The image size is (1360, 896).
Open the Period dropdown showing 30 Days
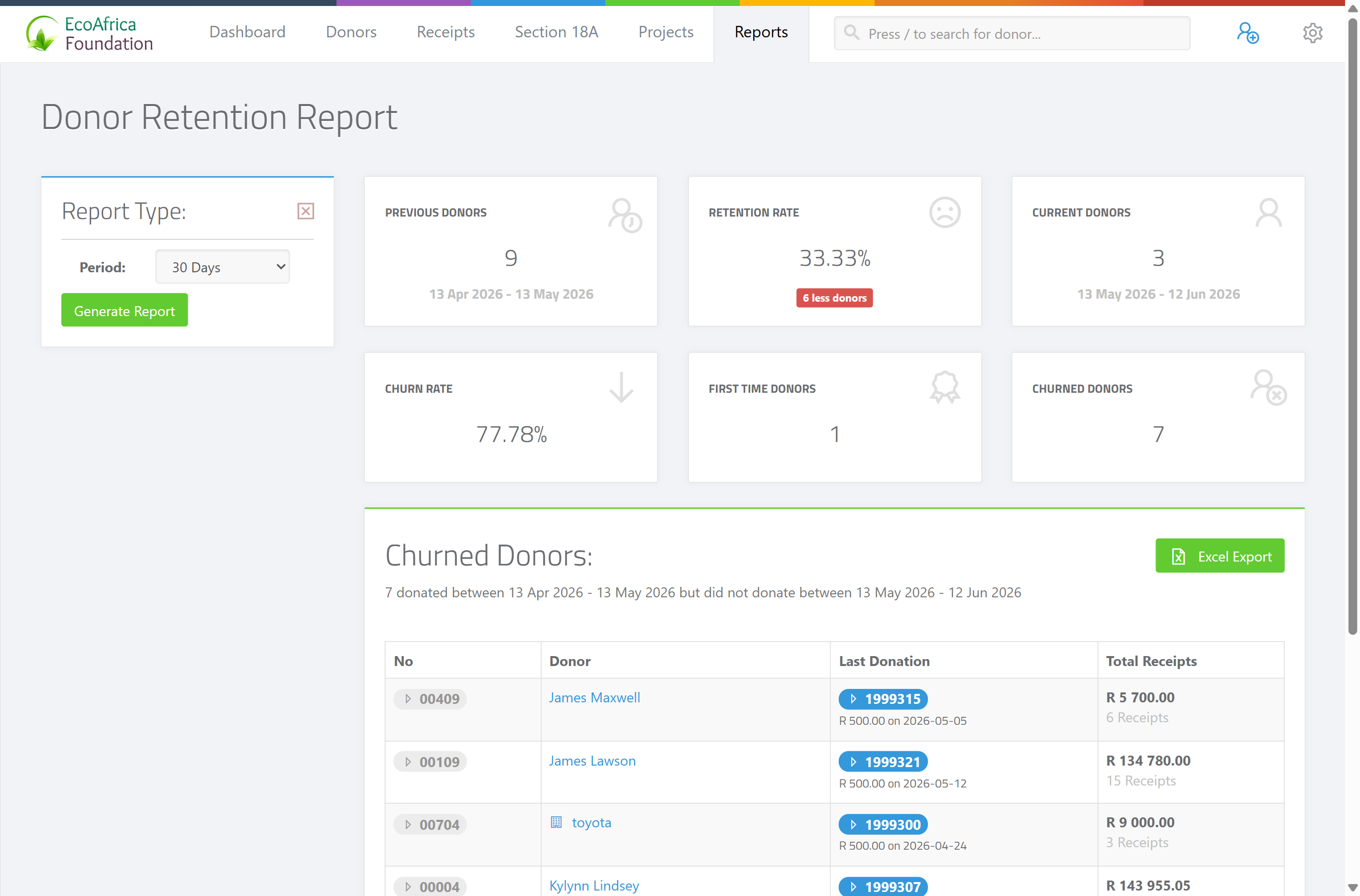click(223, 267)
